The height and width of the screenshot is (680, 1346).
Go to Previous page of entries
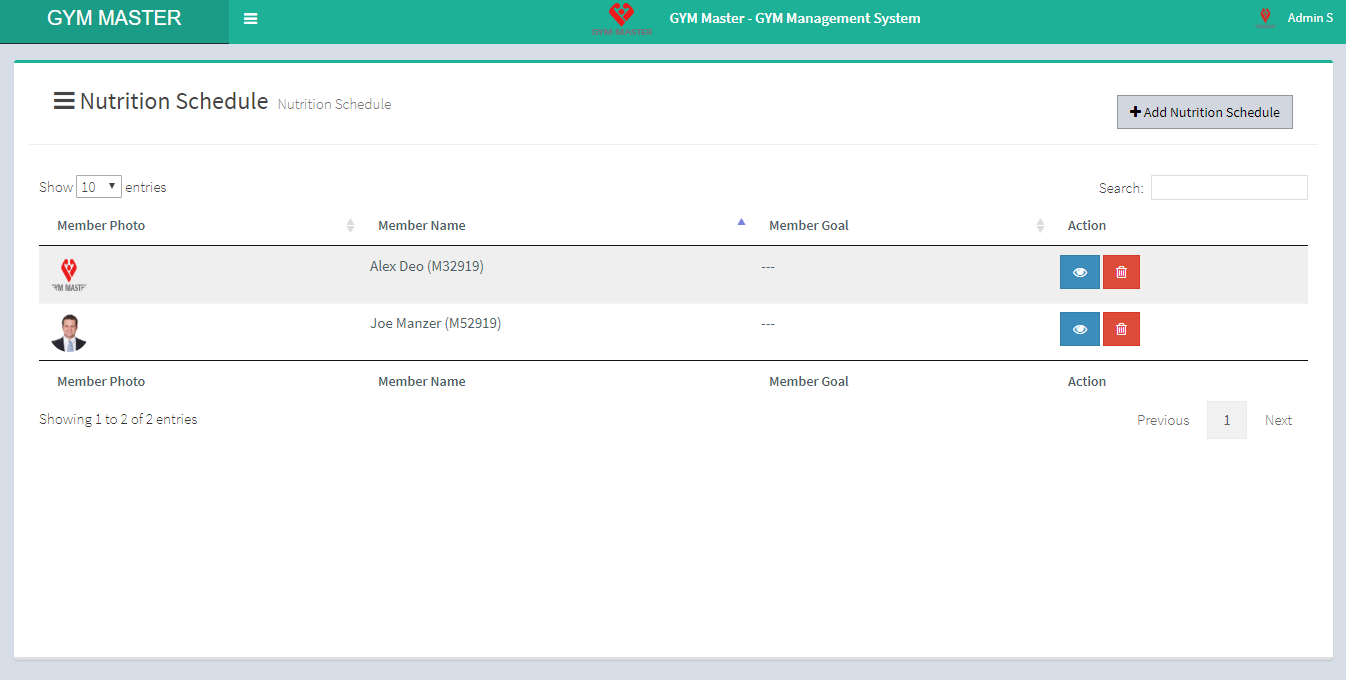tap(1163, 420)
